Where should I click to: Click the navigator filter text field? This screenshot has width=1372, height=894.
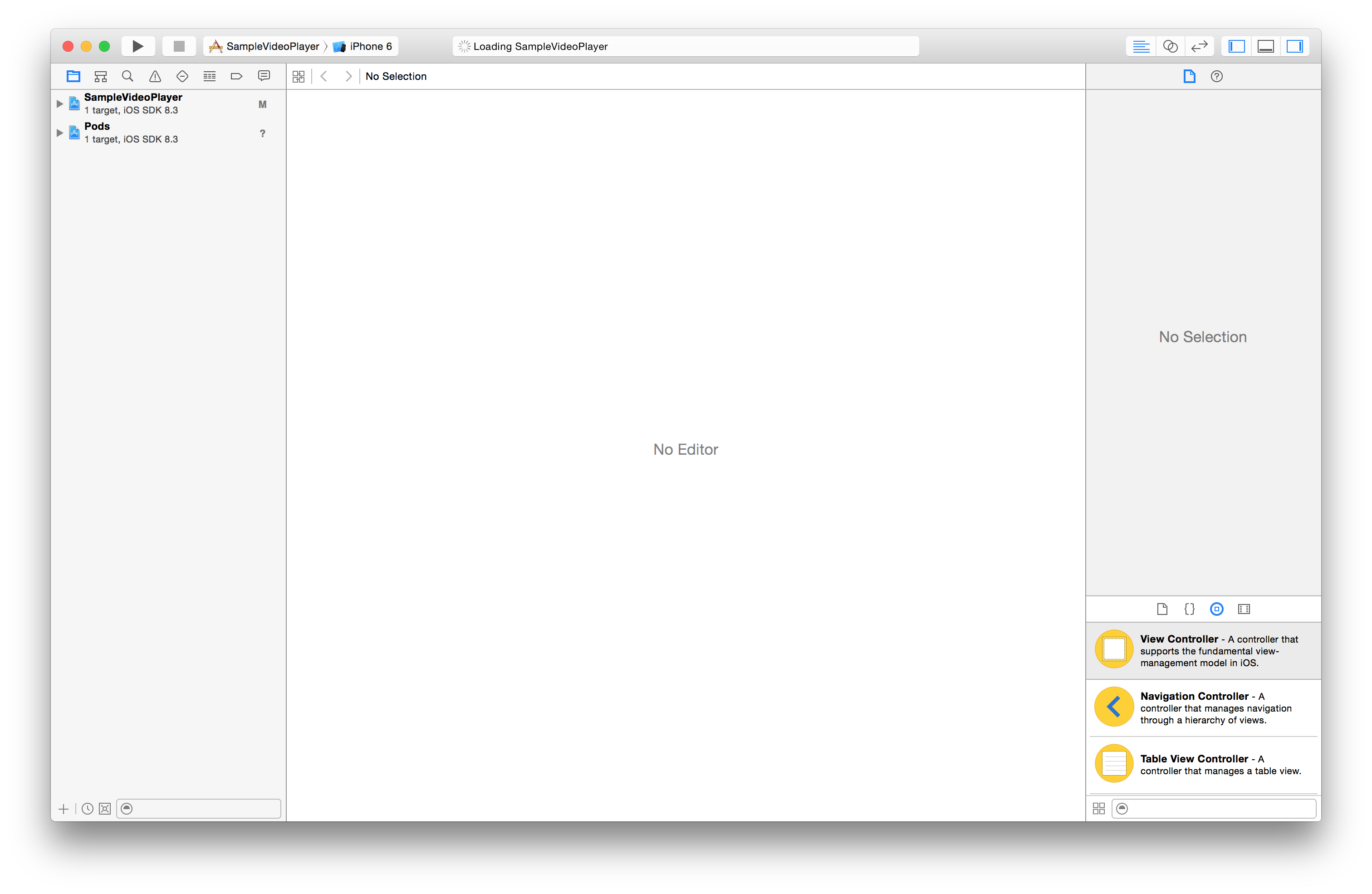205,809
